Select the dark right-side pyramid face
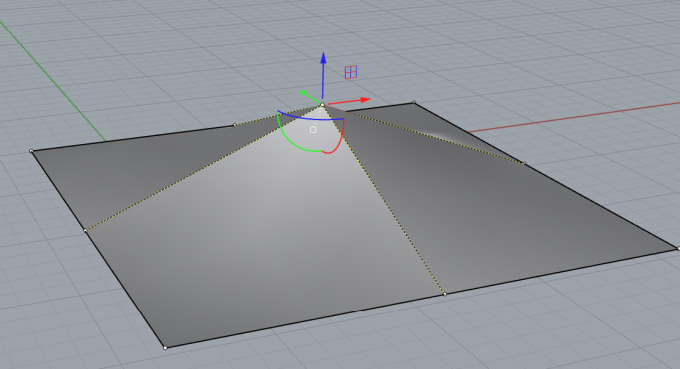Image resolution: width=680 pixels, height=369 pixels. coord(499,208)
